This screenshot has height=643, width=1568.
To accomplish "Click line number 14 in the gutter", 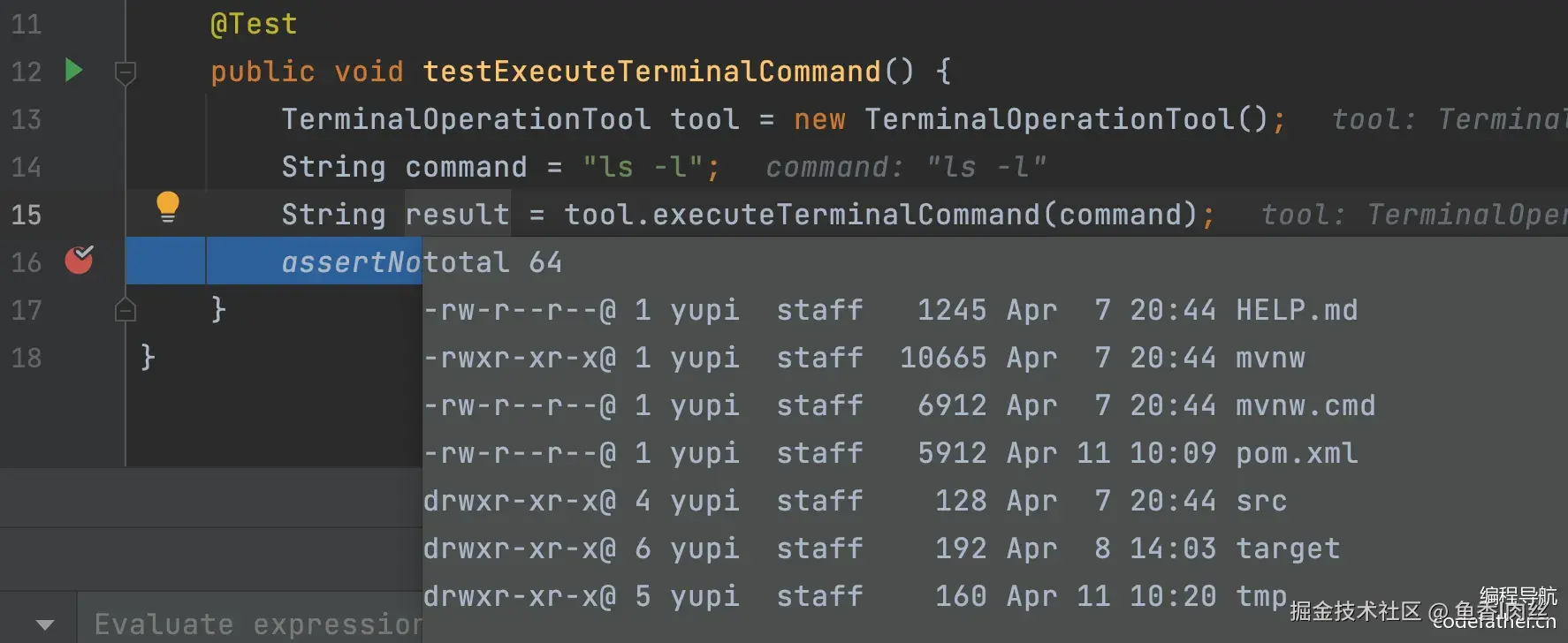I will point(27,167).
